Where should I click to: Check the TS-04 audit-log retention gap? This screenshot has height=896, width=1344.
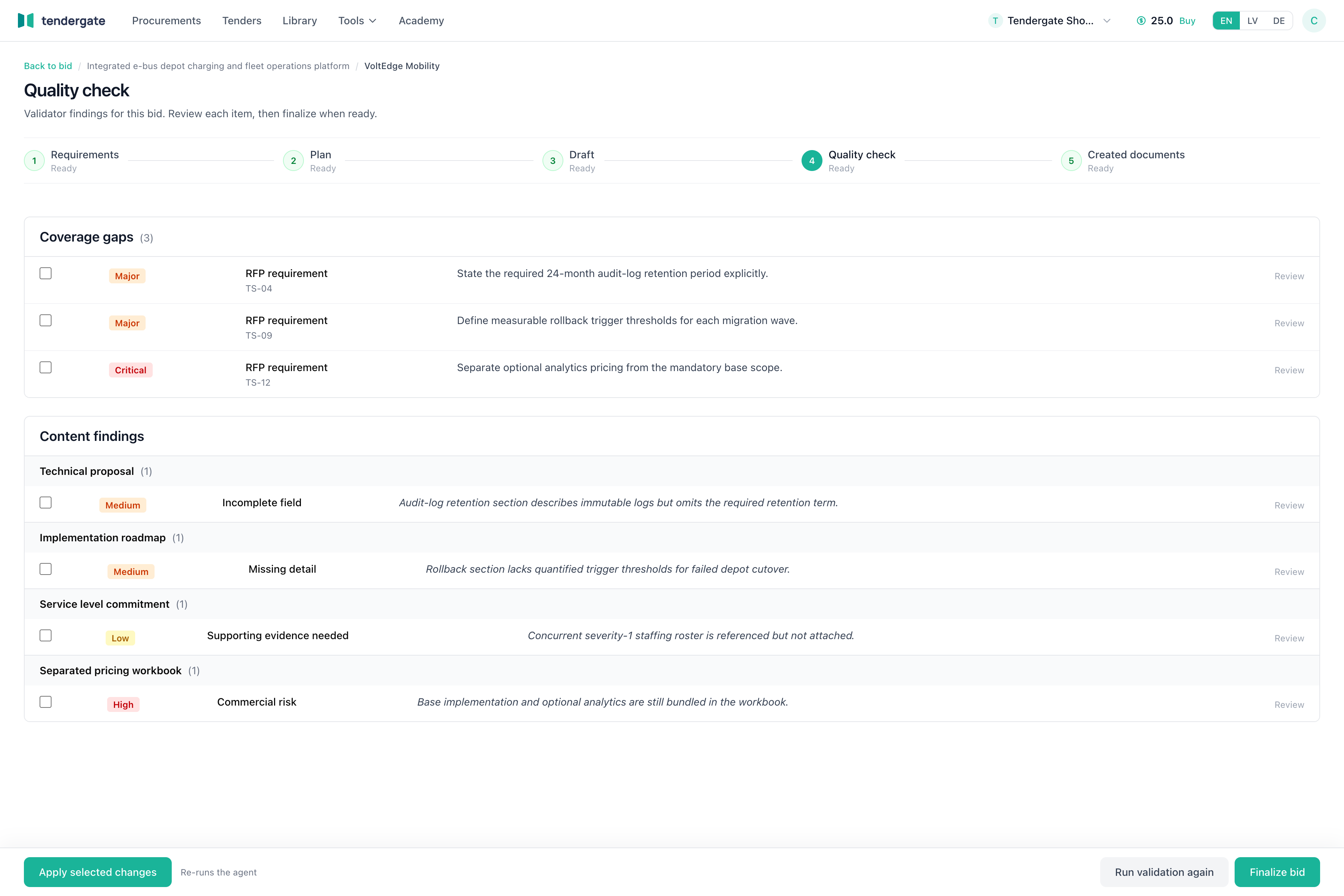46,273
